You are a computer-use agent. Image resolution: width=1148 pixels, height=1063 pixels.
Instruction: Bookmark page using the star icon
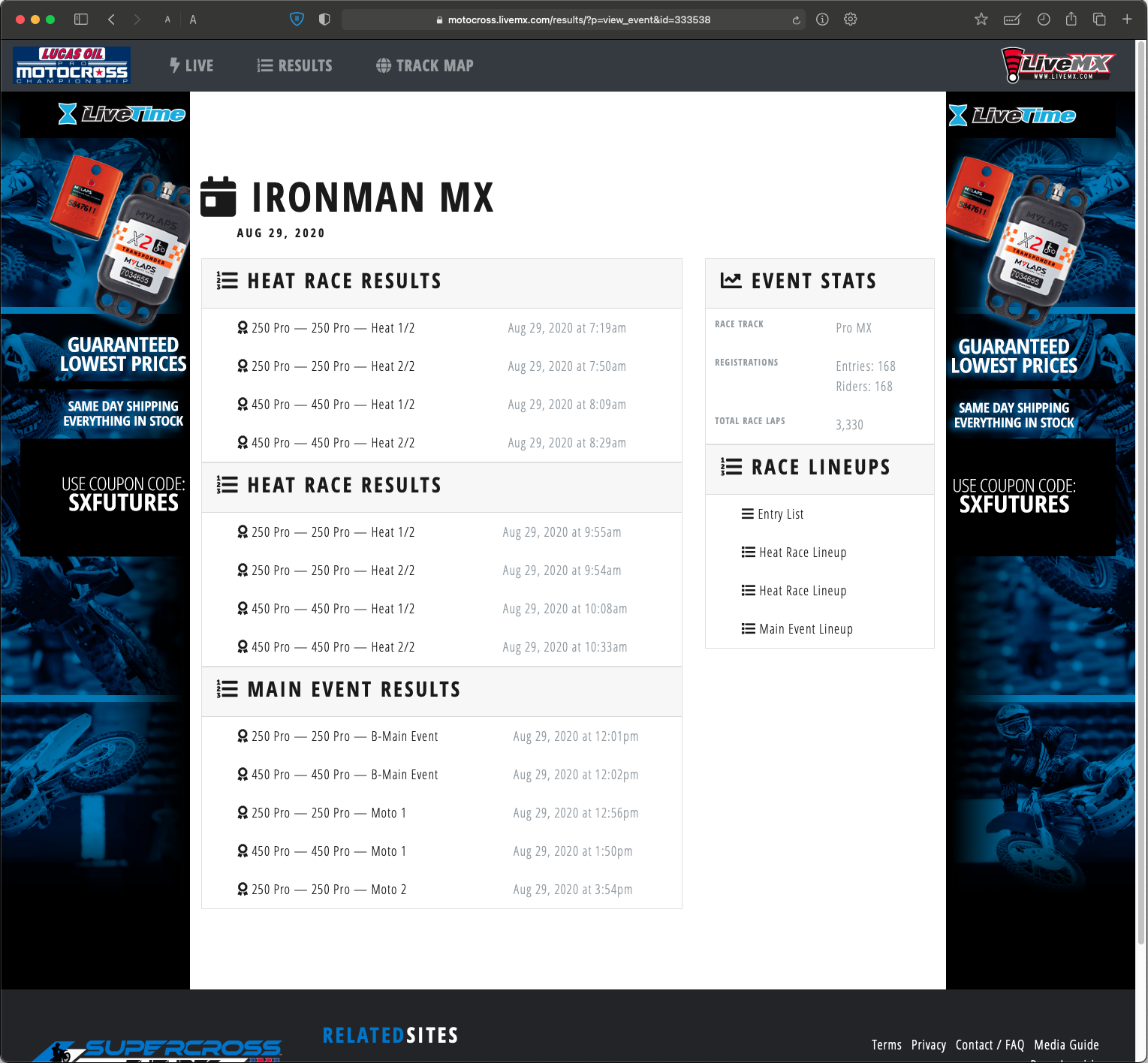tap(981, 20)
